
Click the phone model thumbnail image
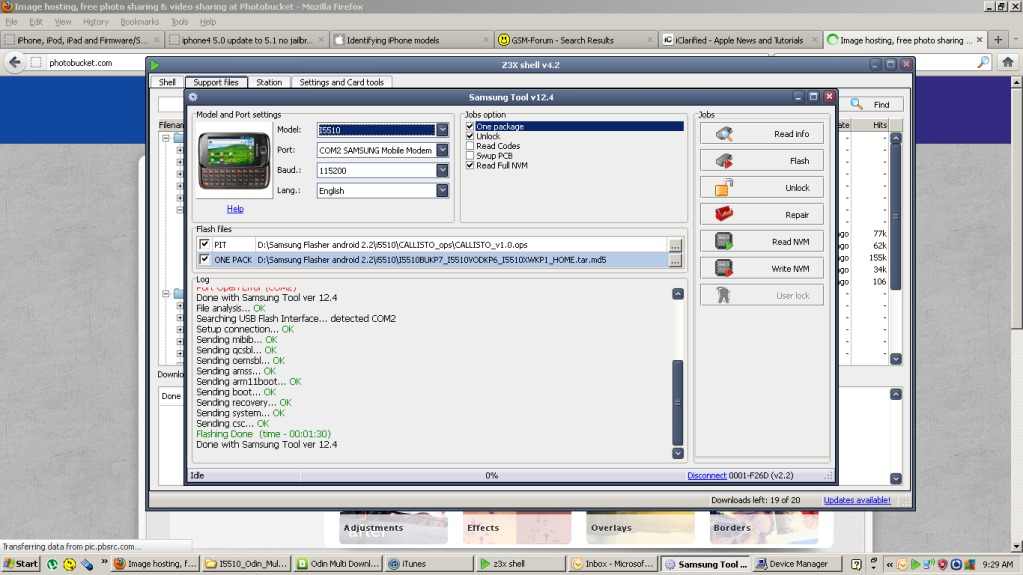pyautogui.click(x=234, y=161)
